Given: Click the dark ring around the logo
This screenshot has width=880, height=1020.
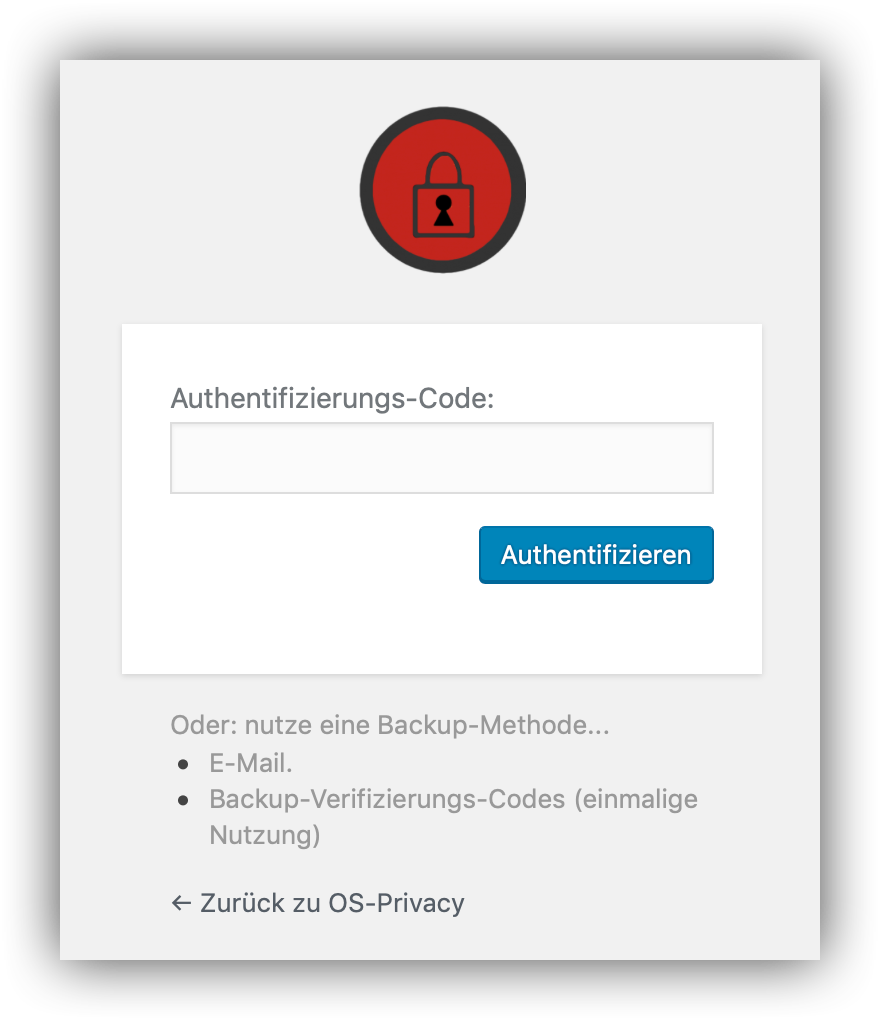Looking at the screenshot, I should pyautogui.click(x=366, y=190).
